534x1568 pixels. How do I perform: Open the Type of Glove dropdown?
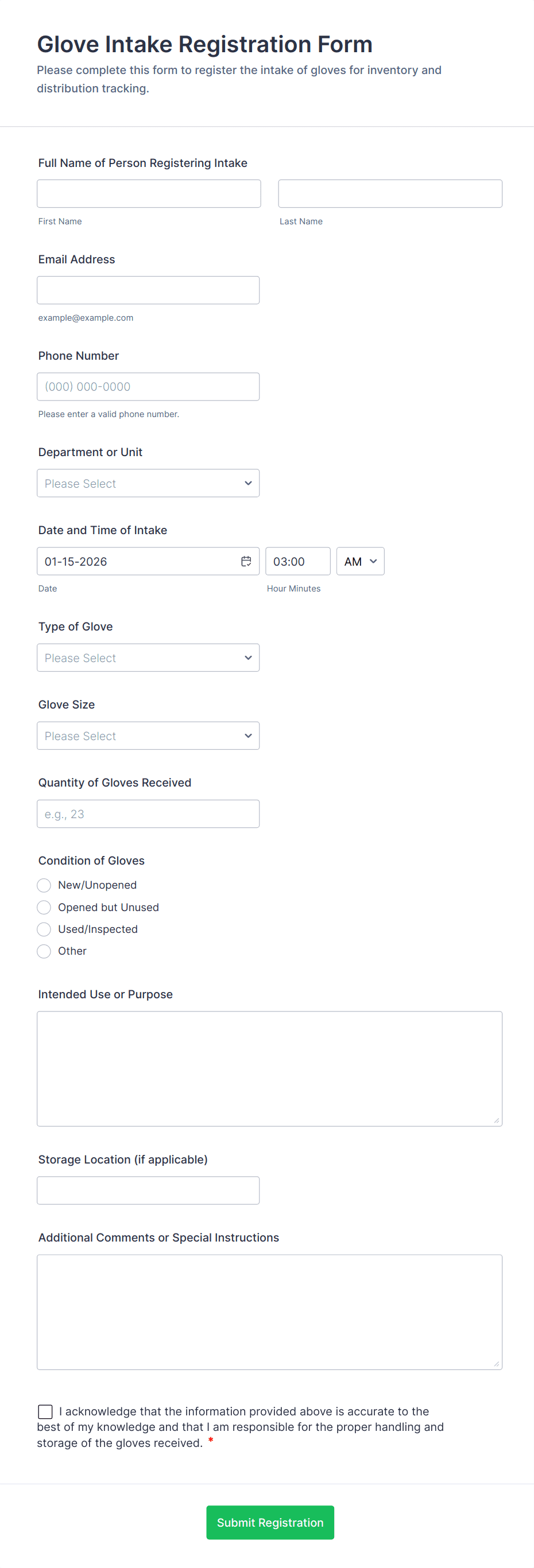[148, 657]
